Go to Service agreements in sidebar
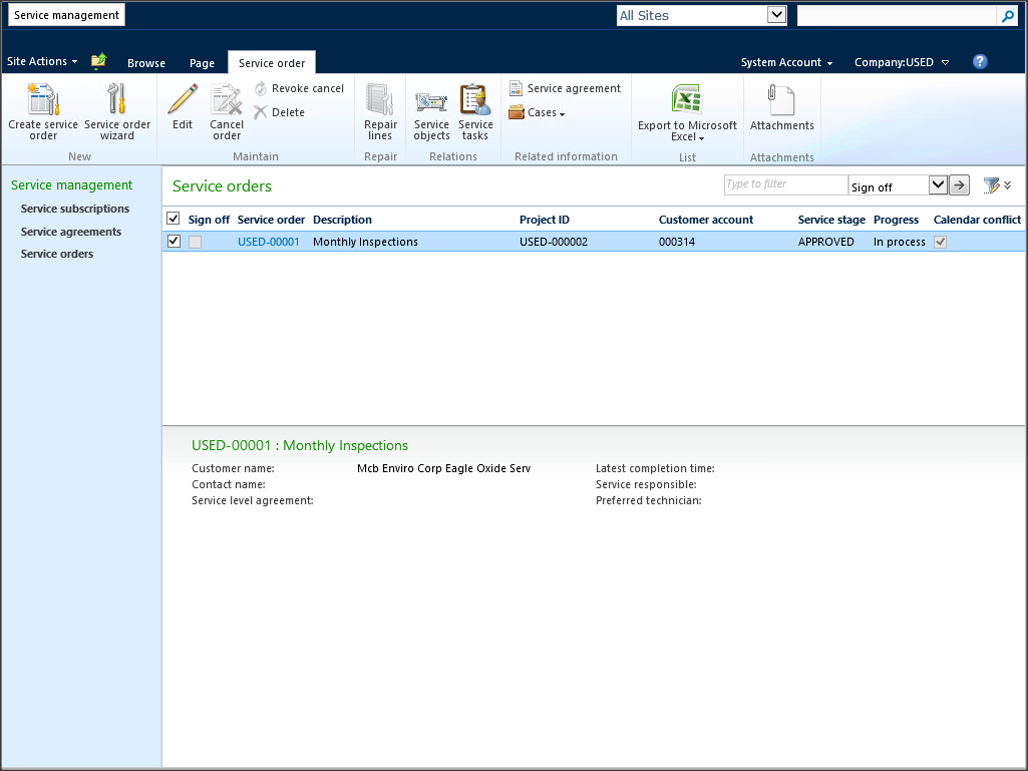1028x771 pixels. tap(71, 232)
